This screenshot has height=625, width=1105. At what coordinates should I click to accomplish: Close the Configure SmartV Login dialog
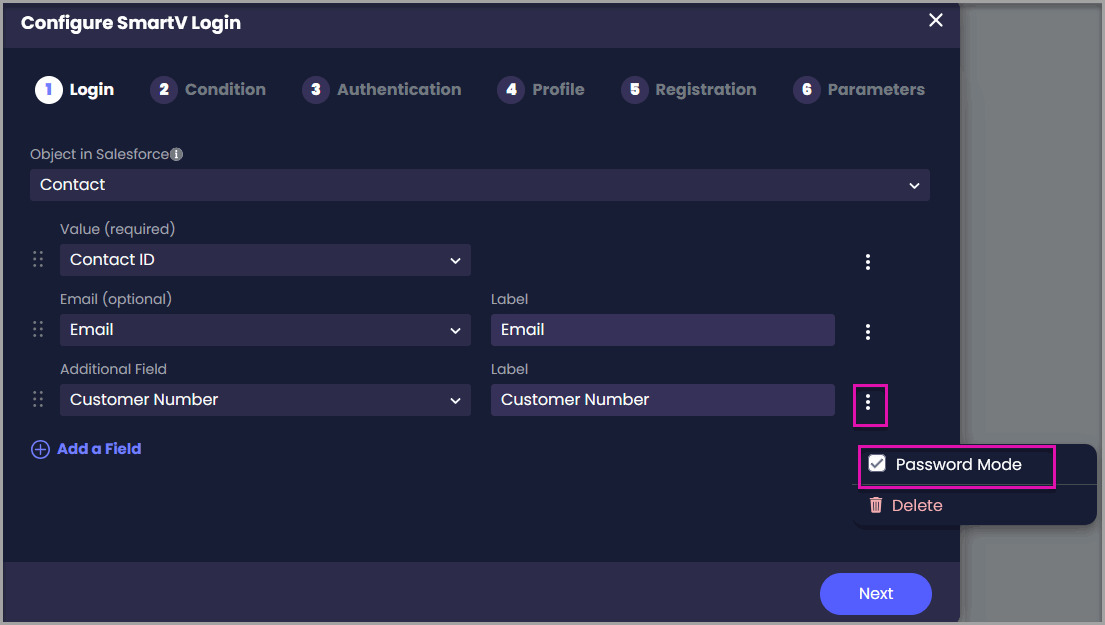(x=935, y=20)
